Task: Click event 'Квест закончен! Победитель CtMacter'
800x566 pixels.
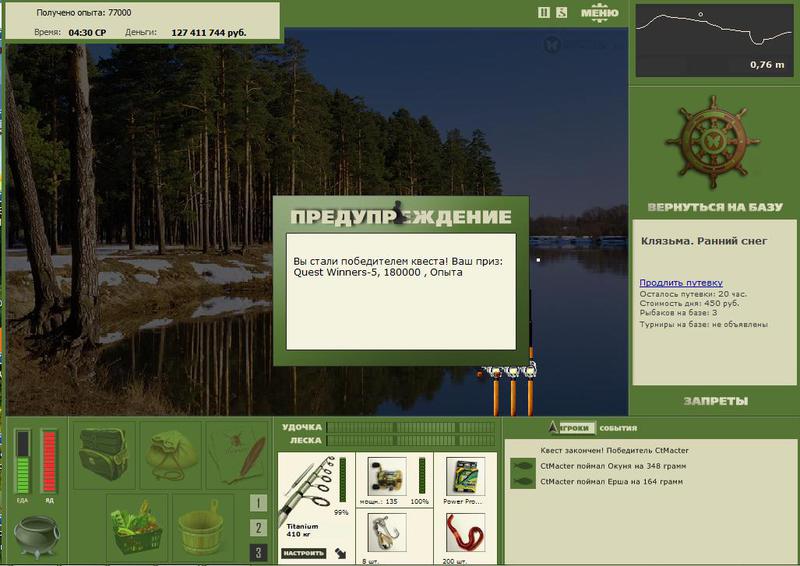Action: (614, 451)
